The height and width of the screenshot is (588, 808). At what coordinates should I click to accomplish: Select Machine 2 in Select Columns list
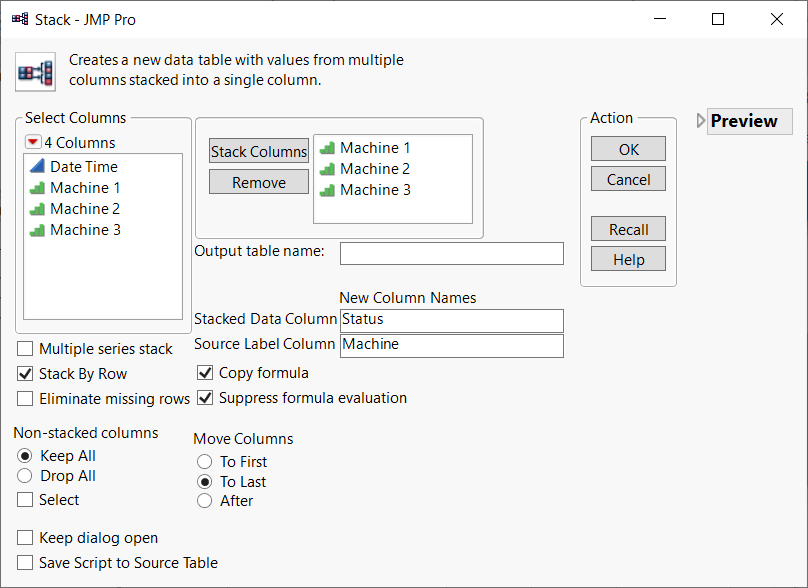coord(85,209)
